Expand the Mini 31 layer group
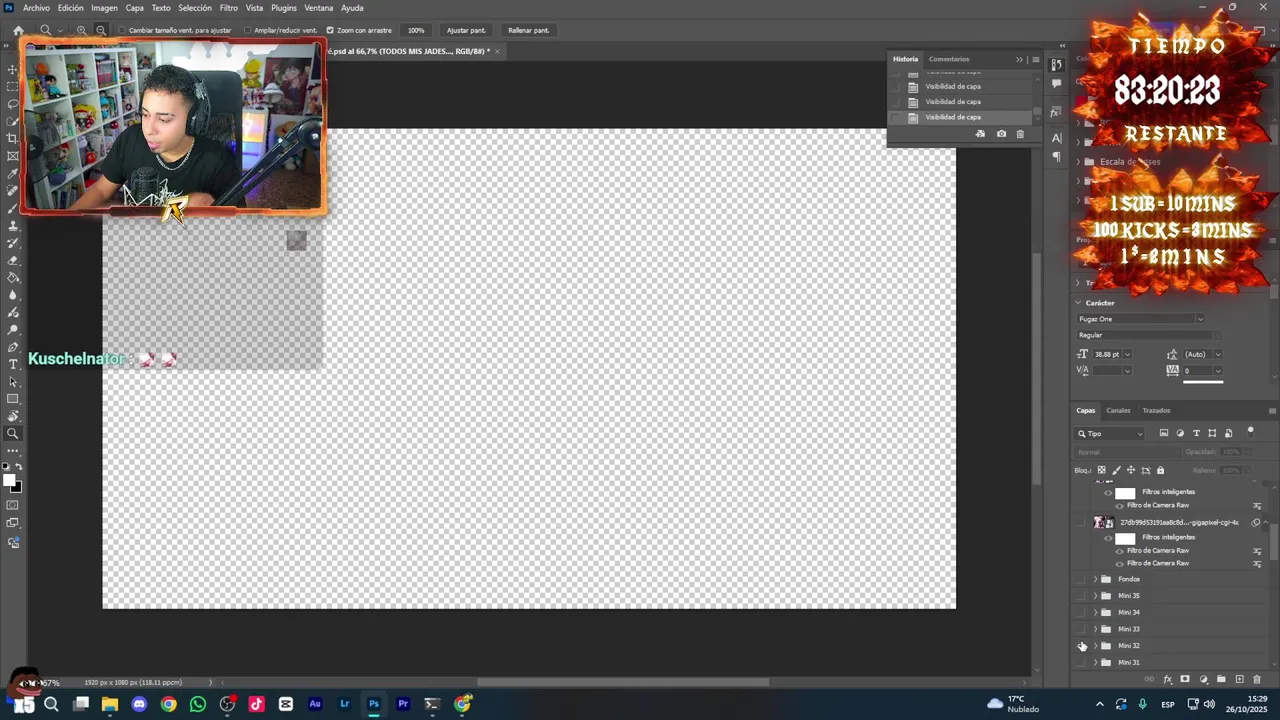Image resolution: width=1280 pixels, height=720 pixels. 1095,662
